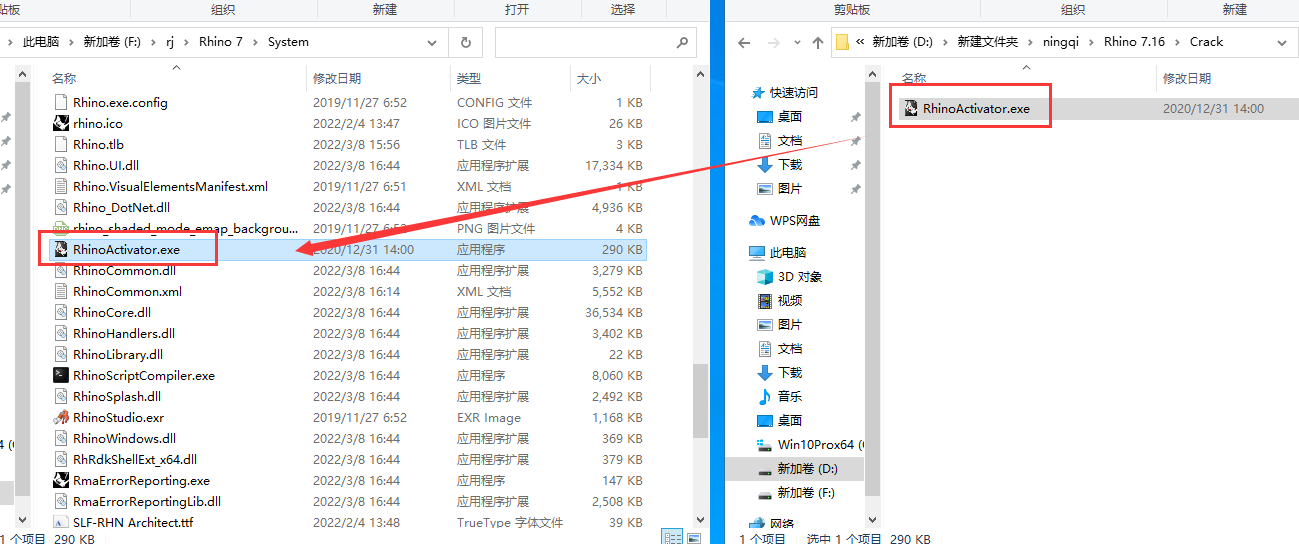Screen dimensions: 1299x544
Task: Click System in the left breadcrumb path
Action: pyautogui.click(x=288, y=42)
